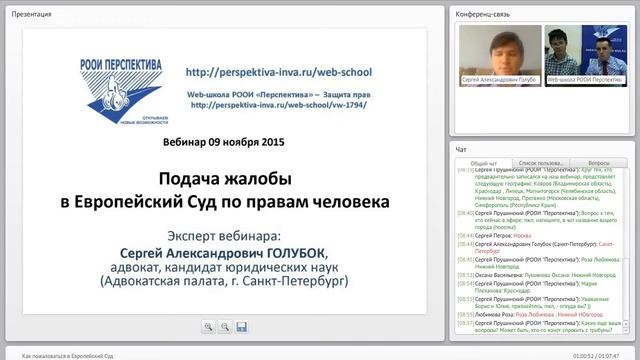Click the 08:44 message from Сергей Александрович Голубок
This screenshot has width=640, height=360.
(x=536, y=247)
